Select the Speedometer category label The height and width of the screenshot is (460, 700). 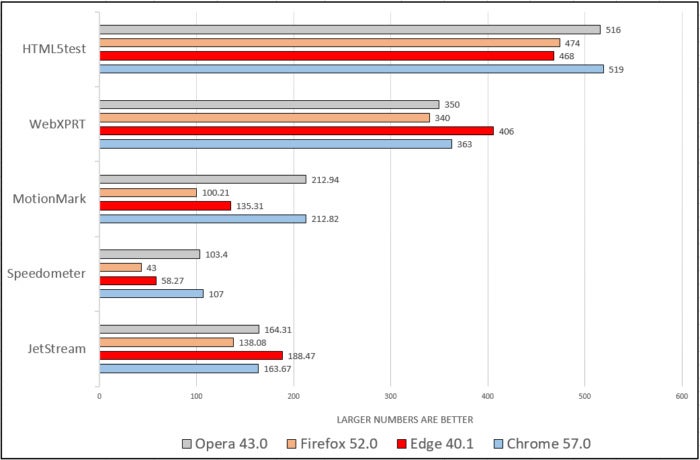(46, 274)
